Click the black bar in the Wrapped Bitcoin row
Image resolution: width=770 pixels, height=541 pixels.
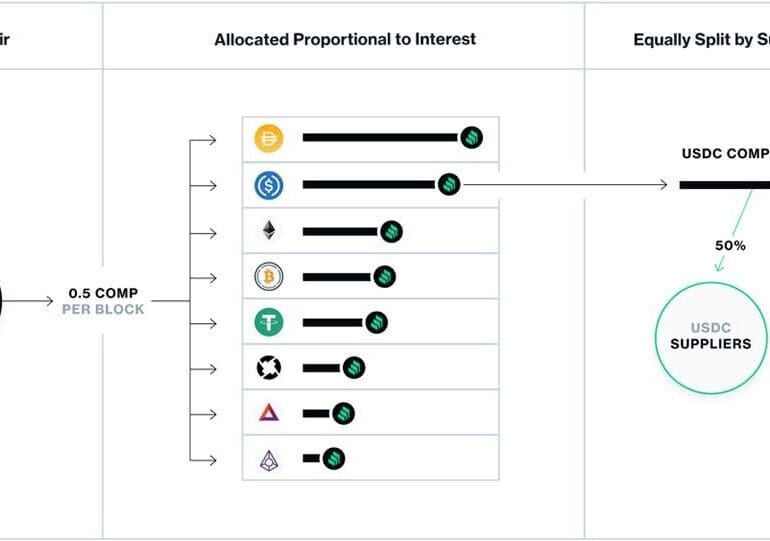(x=336, y=277)
